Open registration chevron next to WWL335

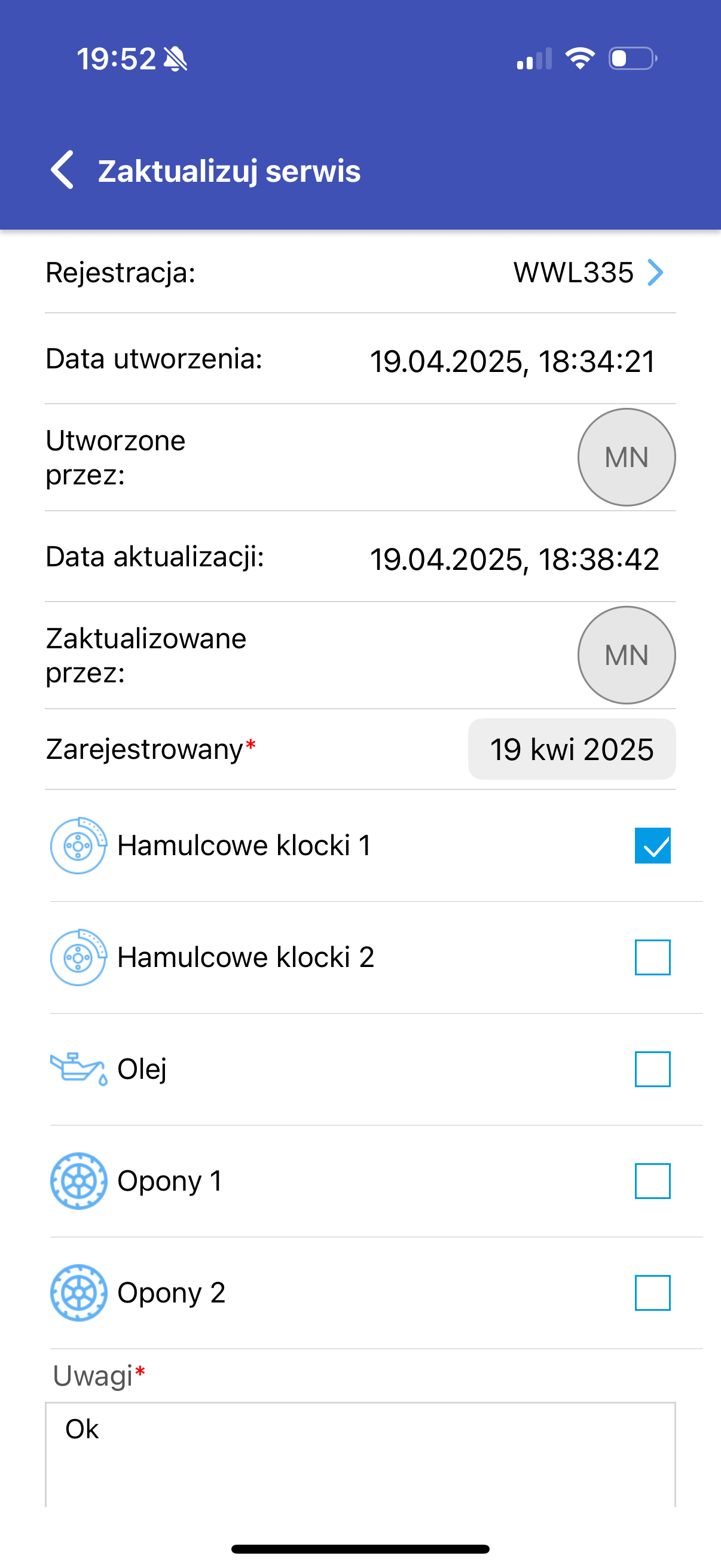pyautogui.click(x=655, y=272)
